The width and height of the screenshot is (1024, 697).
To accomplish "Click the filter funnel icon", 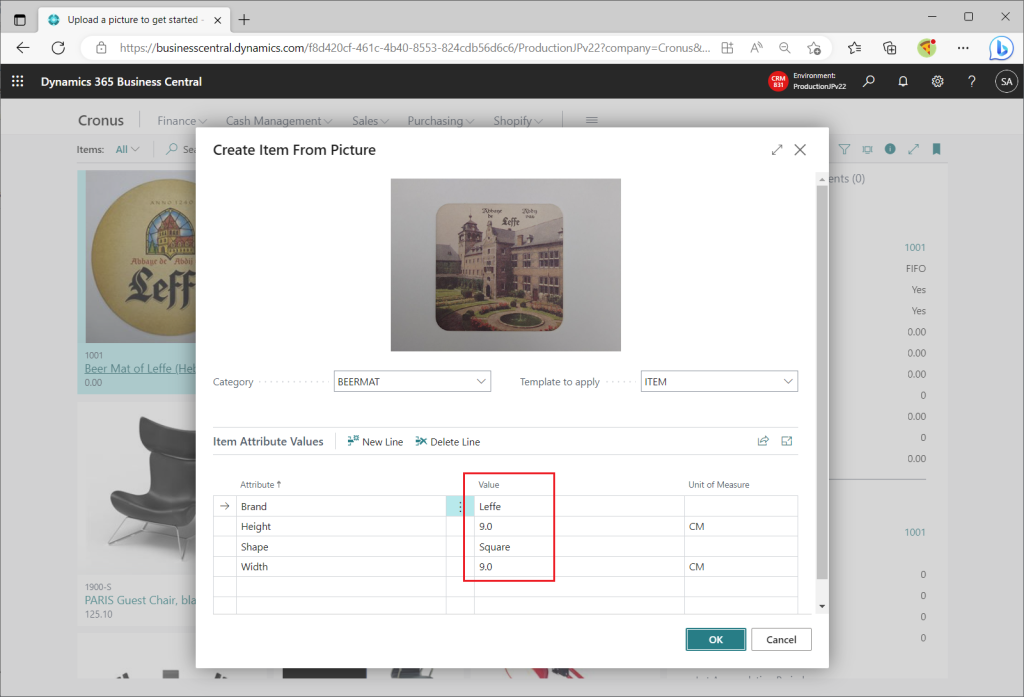I will (844, 149).
